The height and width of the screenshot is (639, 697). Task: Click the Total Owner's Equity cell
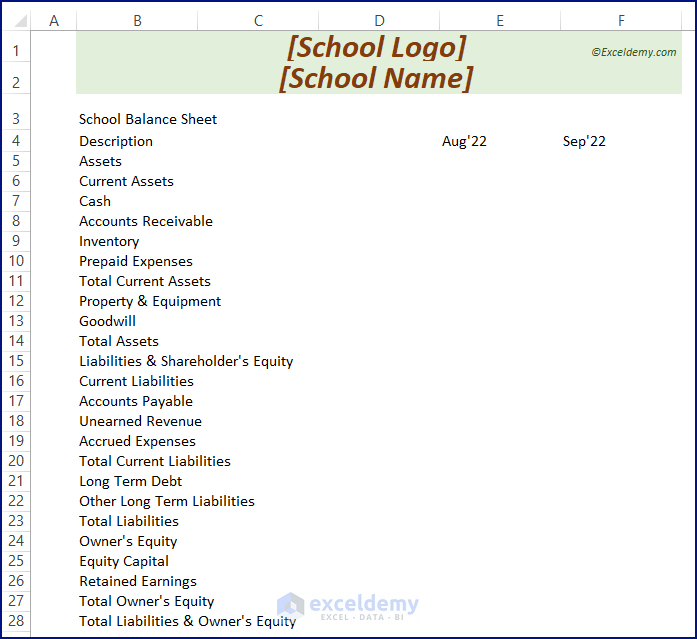[x=146, y=601]
